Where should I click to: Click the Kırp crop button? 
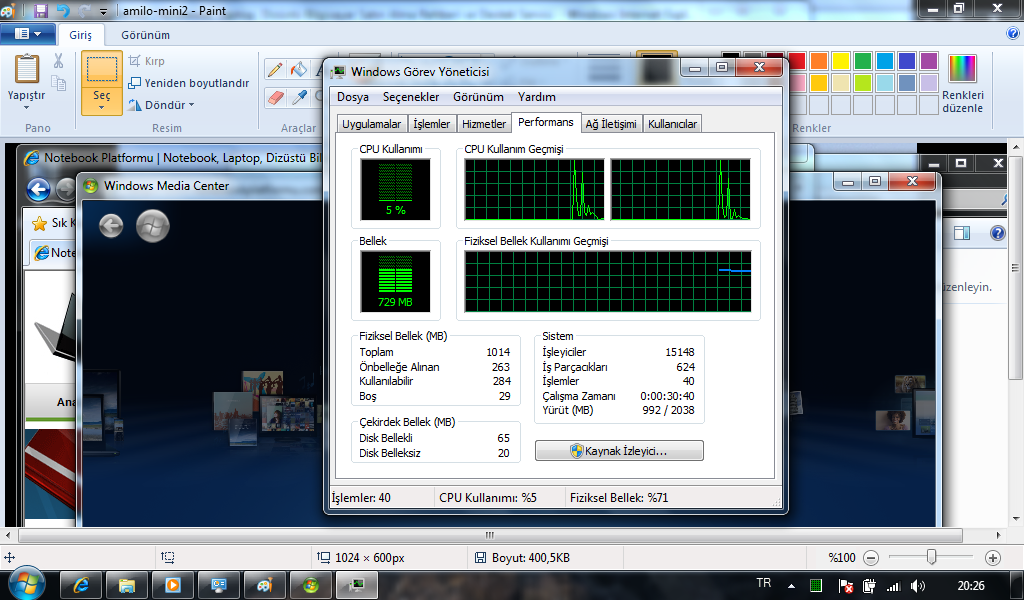pos(147,61)
